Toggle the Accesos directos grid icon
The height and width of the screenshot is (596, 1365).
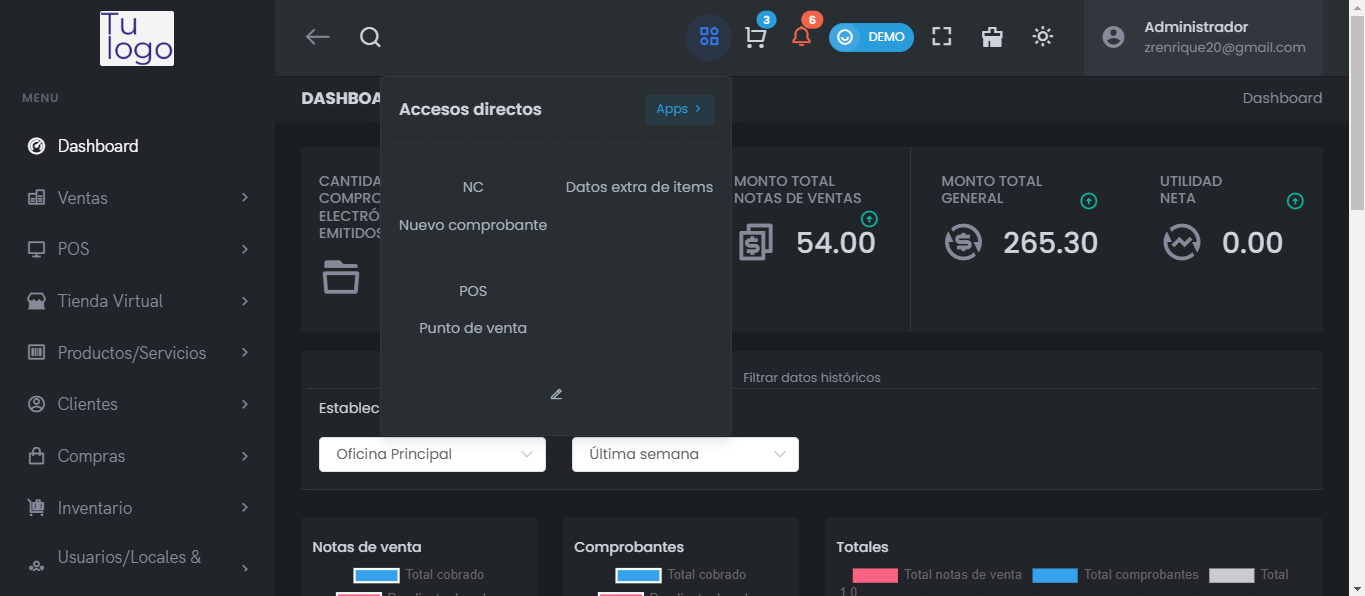(708, 37)
